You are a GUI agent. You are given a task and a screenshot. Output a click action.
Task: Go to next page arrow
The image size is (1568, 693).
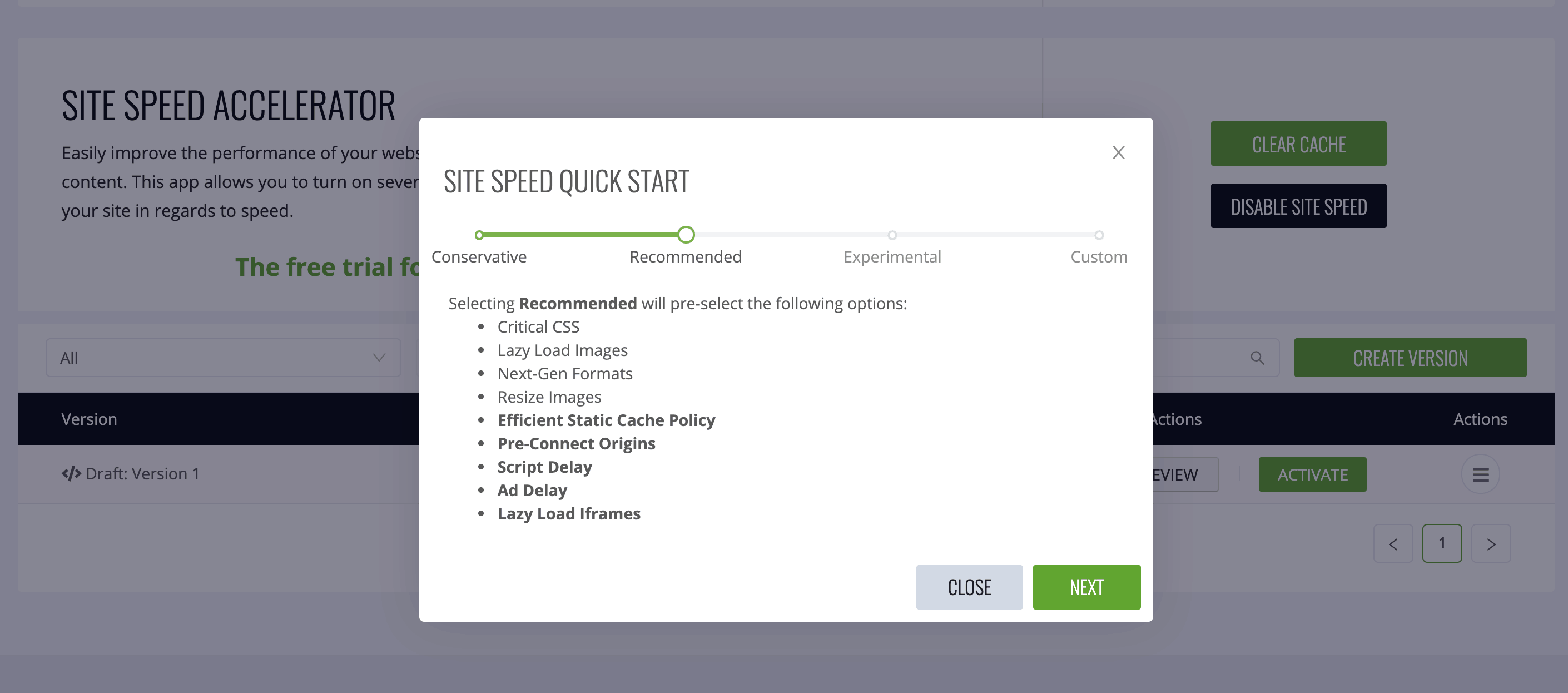point(1491,544)
